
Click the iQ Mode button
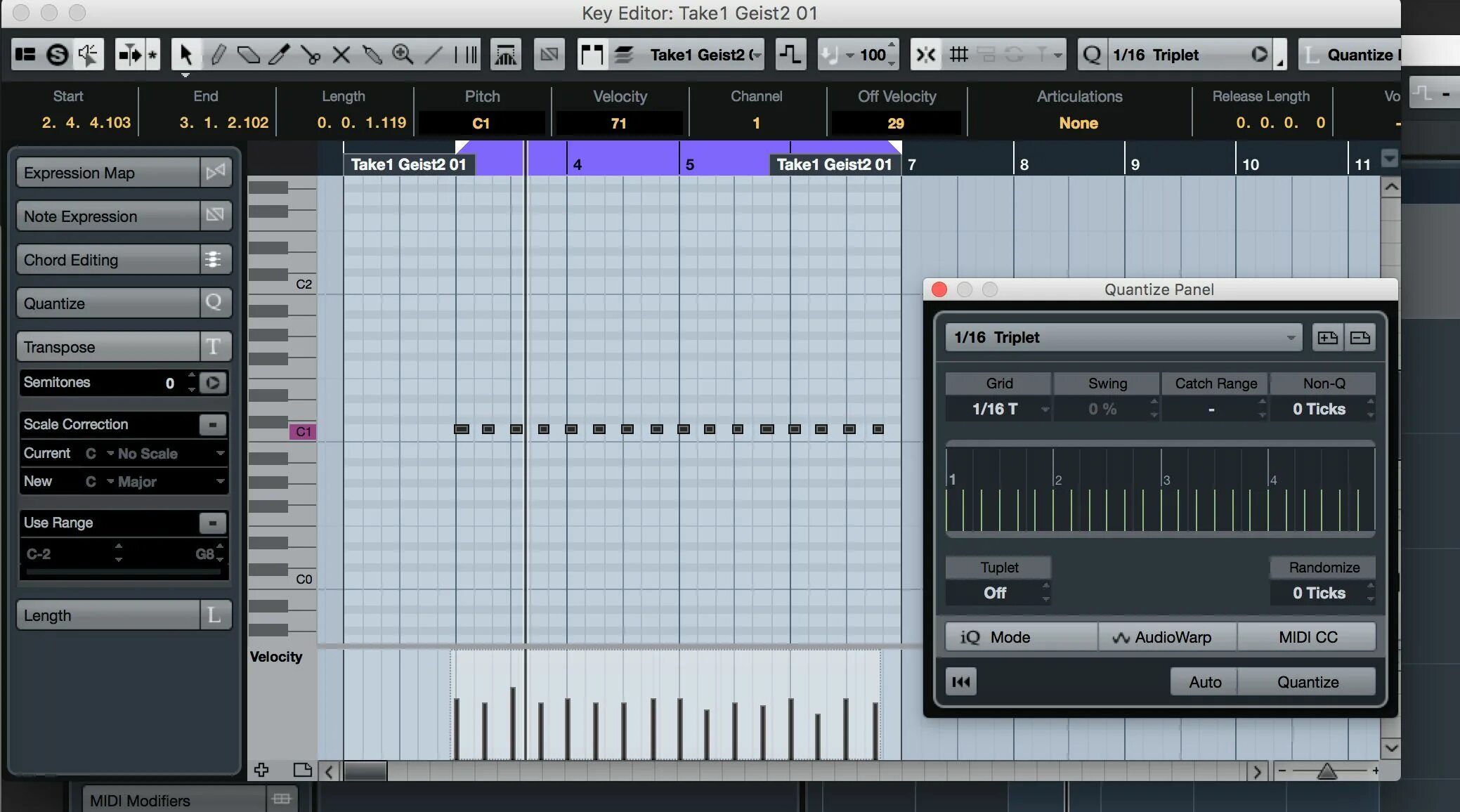1021,637
